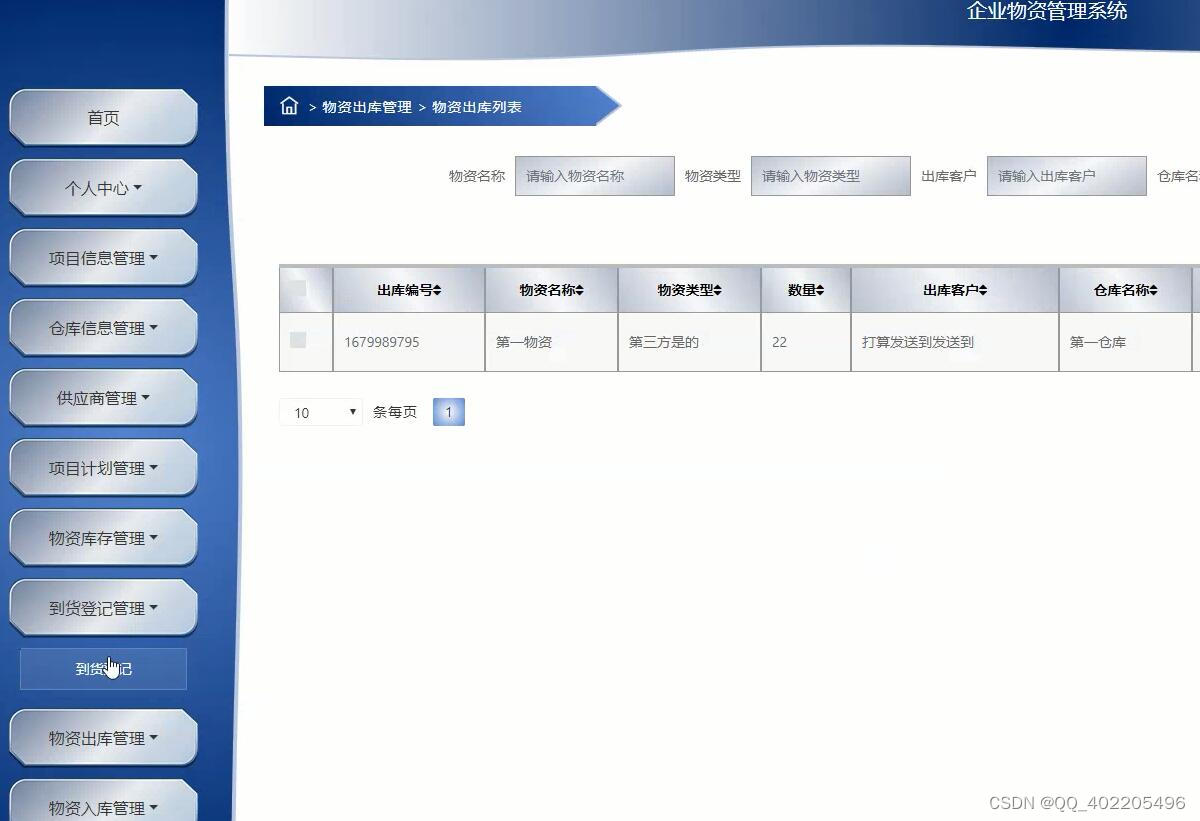Screen dimensions: 1200x821
Task: Expand the 个人中心 dropdown menu
Action: pos(103,187)
